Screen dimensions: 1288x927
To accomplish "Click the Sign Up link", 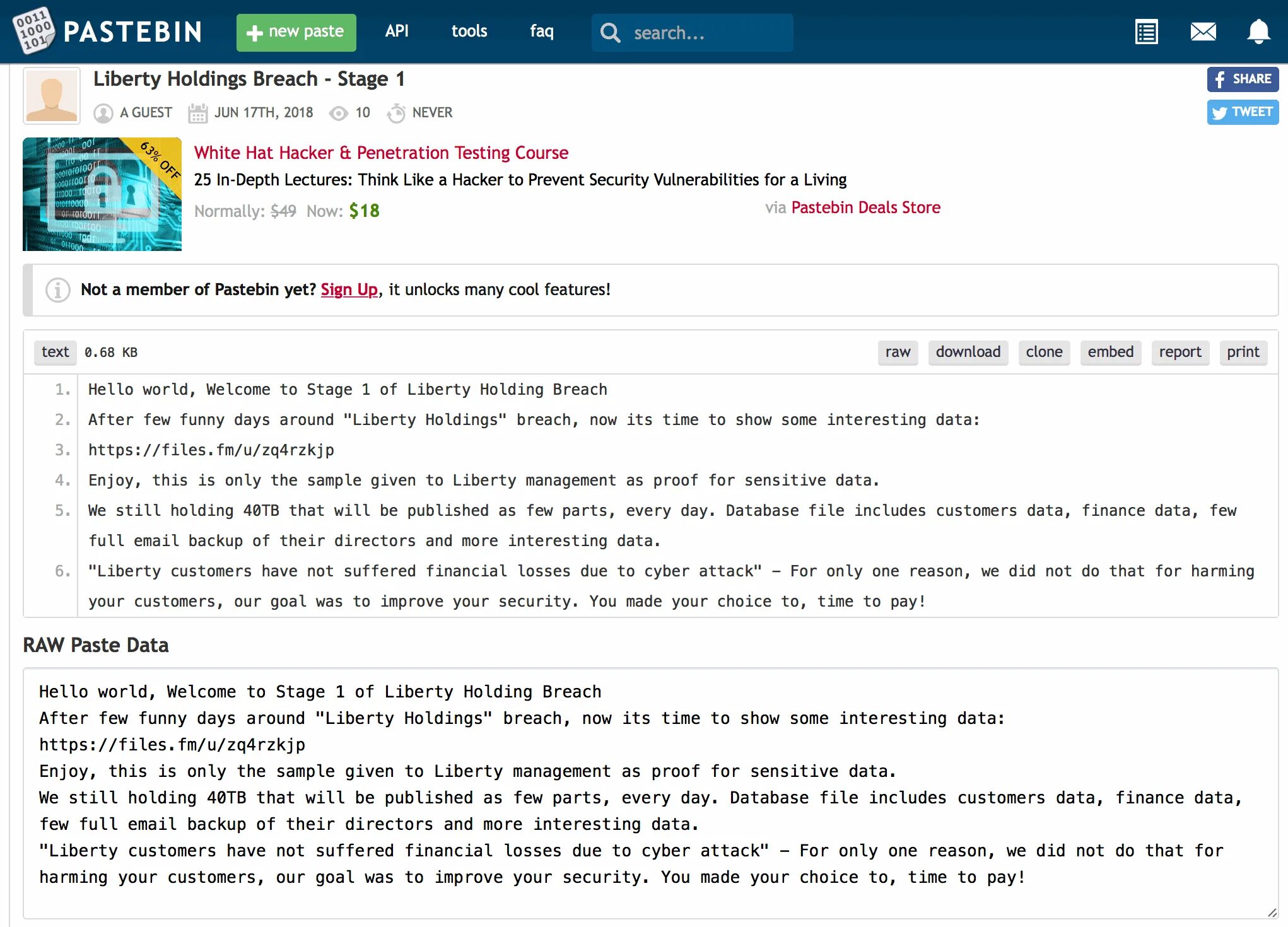I will click(349, 289).
